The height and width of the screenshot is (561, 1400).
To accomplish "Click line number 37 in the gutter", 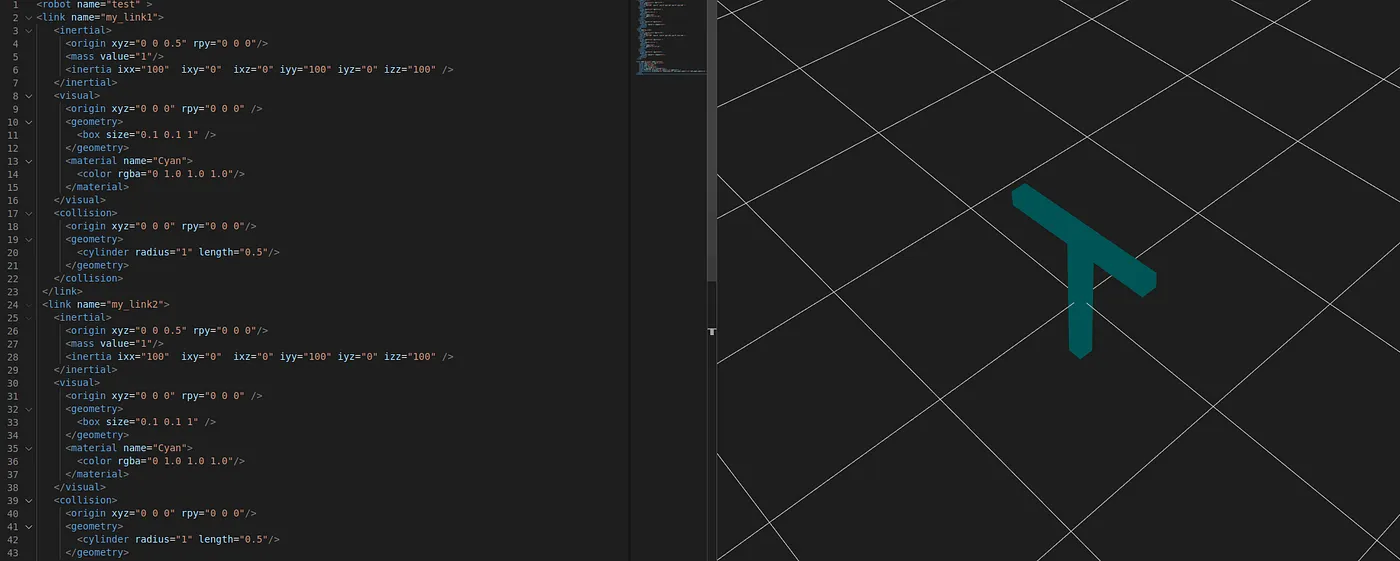I will tap(12, 474).
